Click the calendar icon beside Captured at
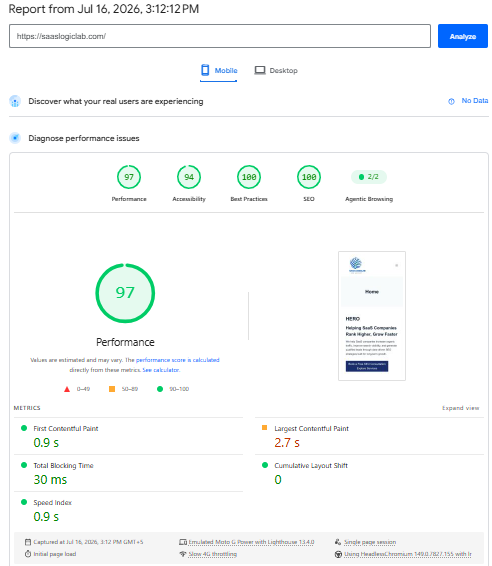Image resolution: width=492 pixels, height=566 pixels. click(28, 542)
